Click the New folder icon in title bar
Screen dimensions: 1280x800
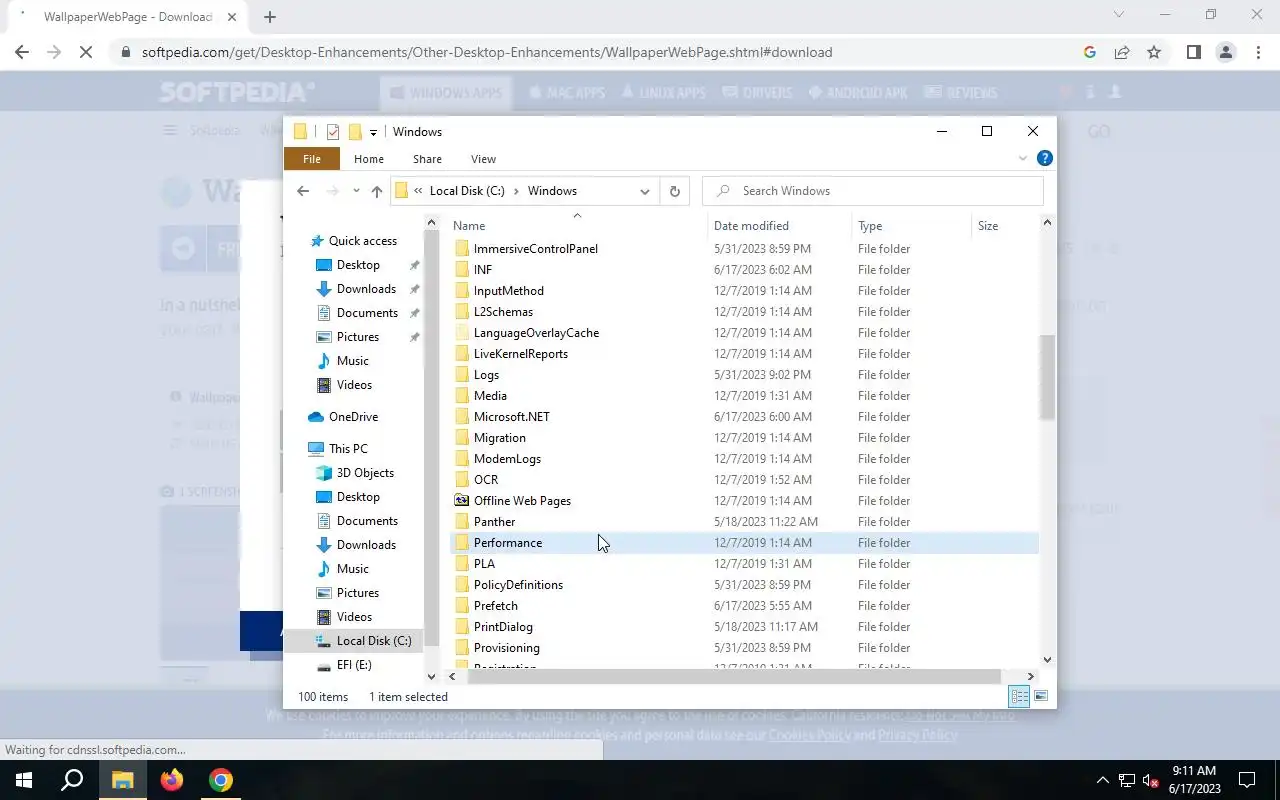click(355, 132)
